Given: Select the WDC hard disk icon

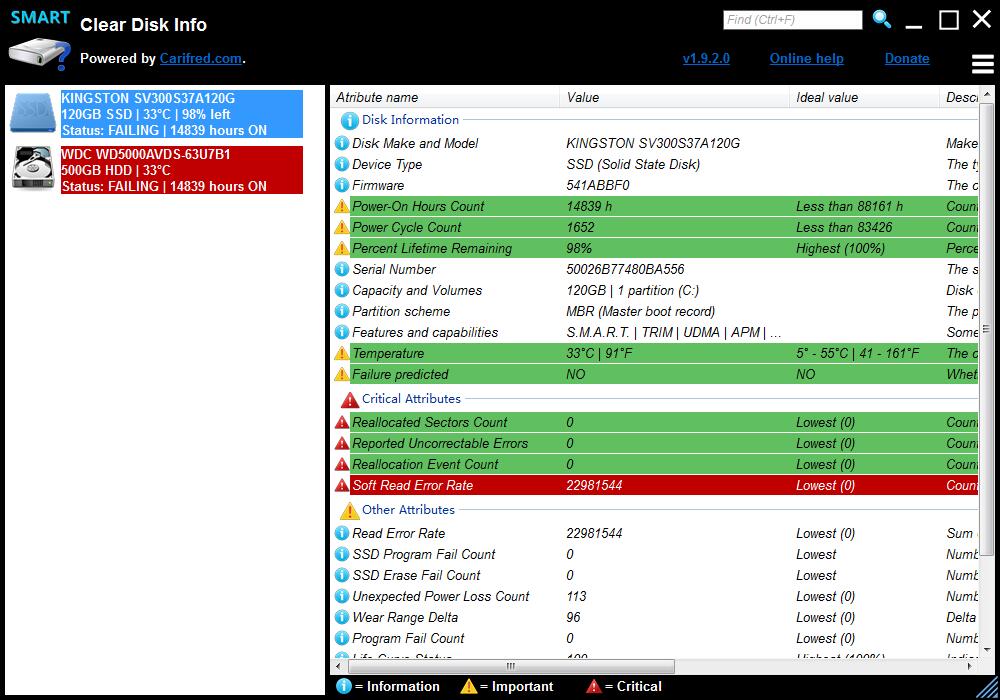Looking at the screenshot, I should point(33,169).
